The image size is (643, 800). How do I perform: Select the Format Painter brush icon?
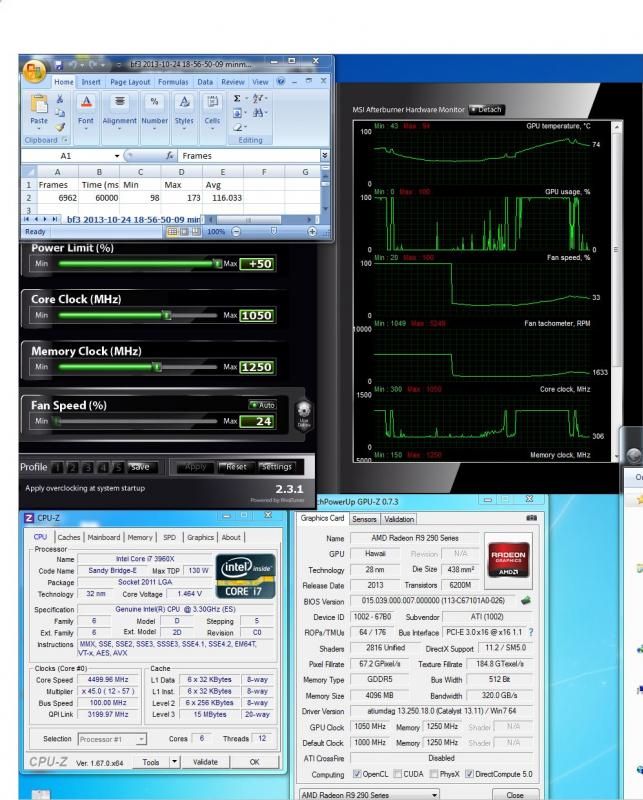pos(60,127)
